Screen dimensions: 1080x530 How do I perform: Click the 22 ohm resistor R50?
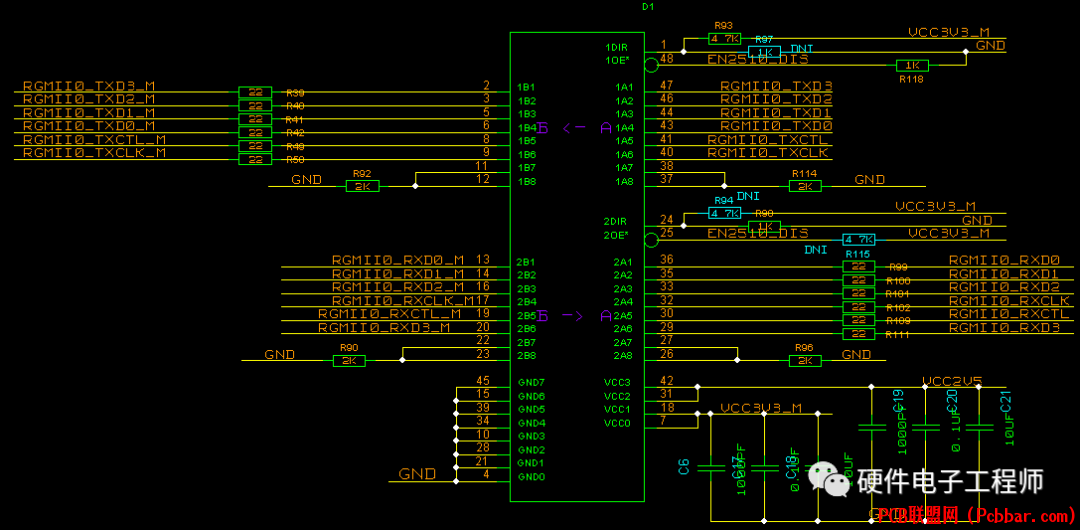click(x=255, y=159)
